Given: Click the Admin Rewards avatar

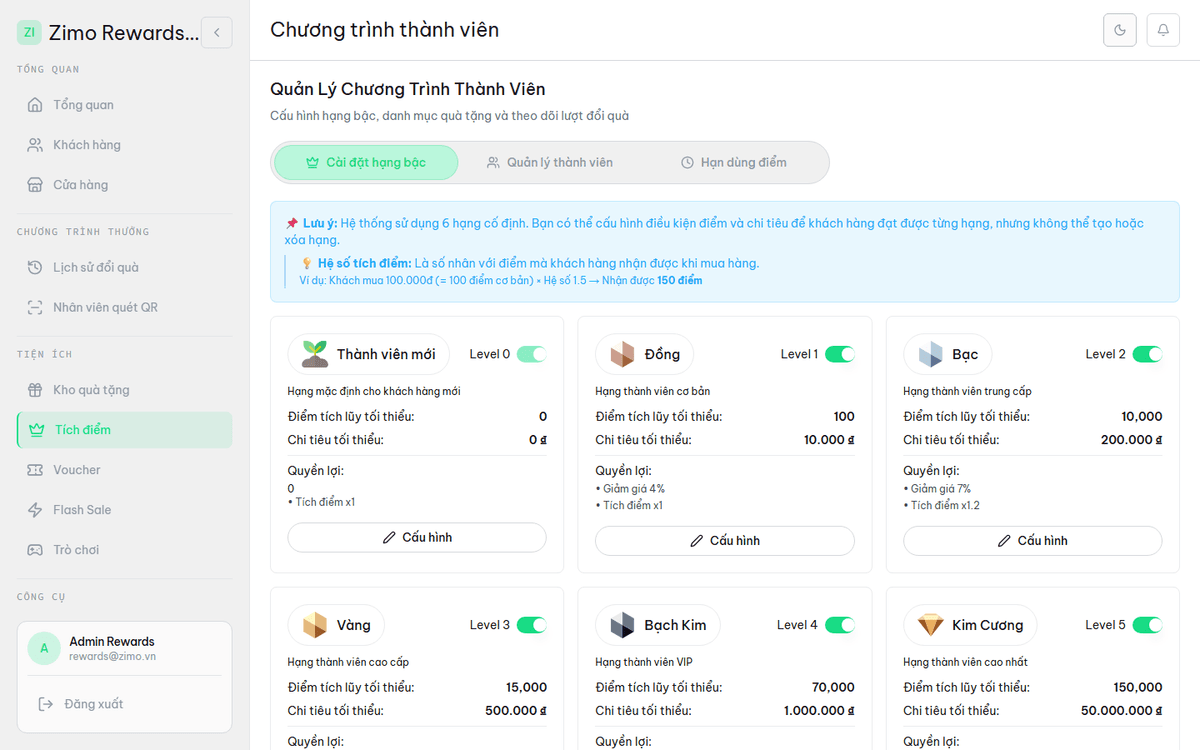Looking at the screenshot, I should 44,648.
